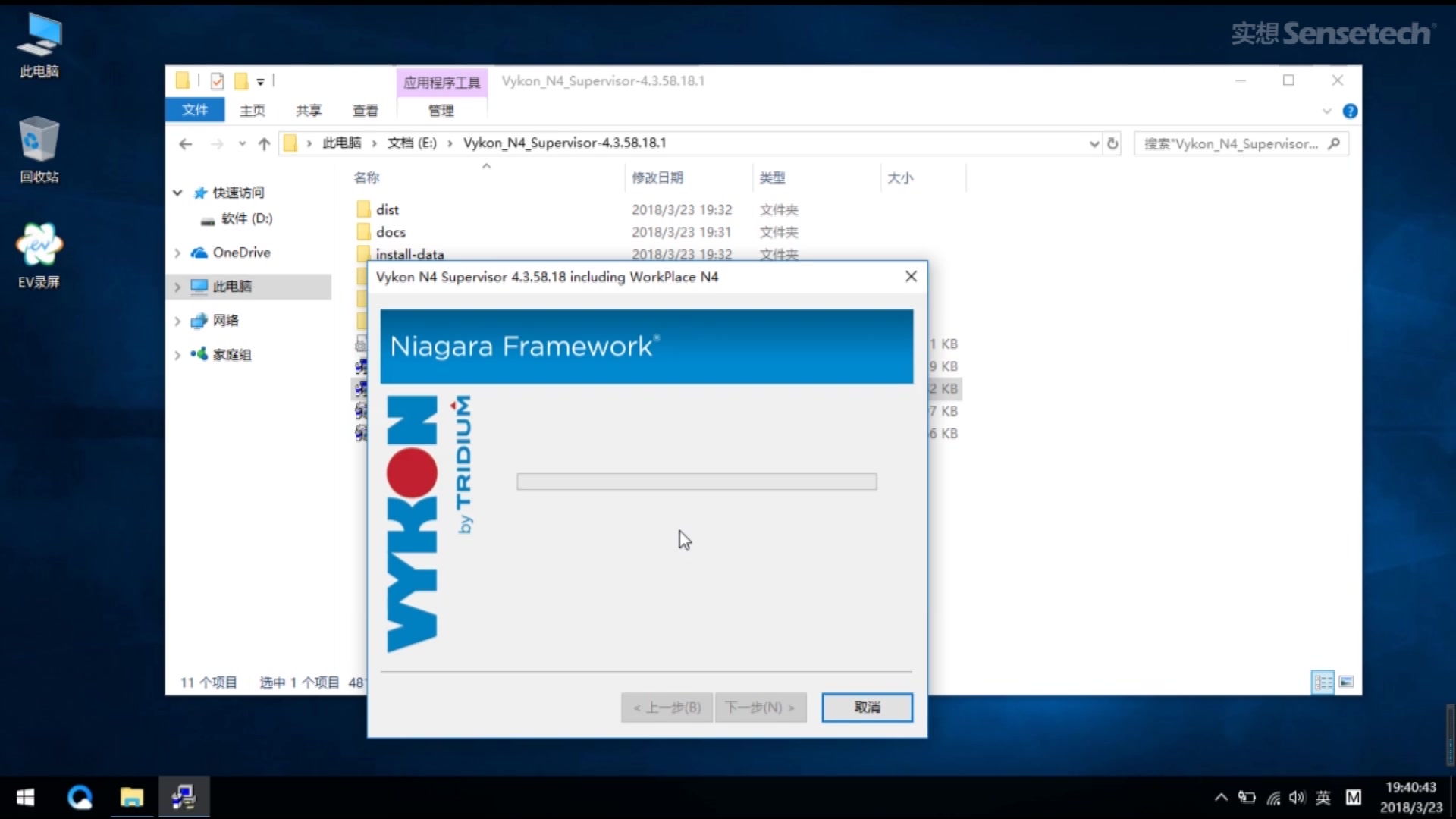Open the volume control in system tray

(x=1298, y=797)
